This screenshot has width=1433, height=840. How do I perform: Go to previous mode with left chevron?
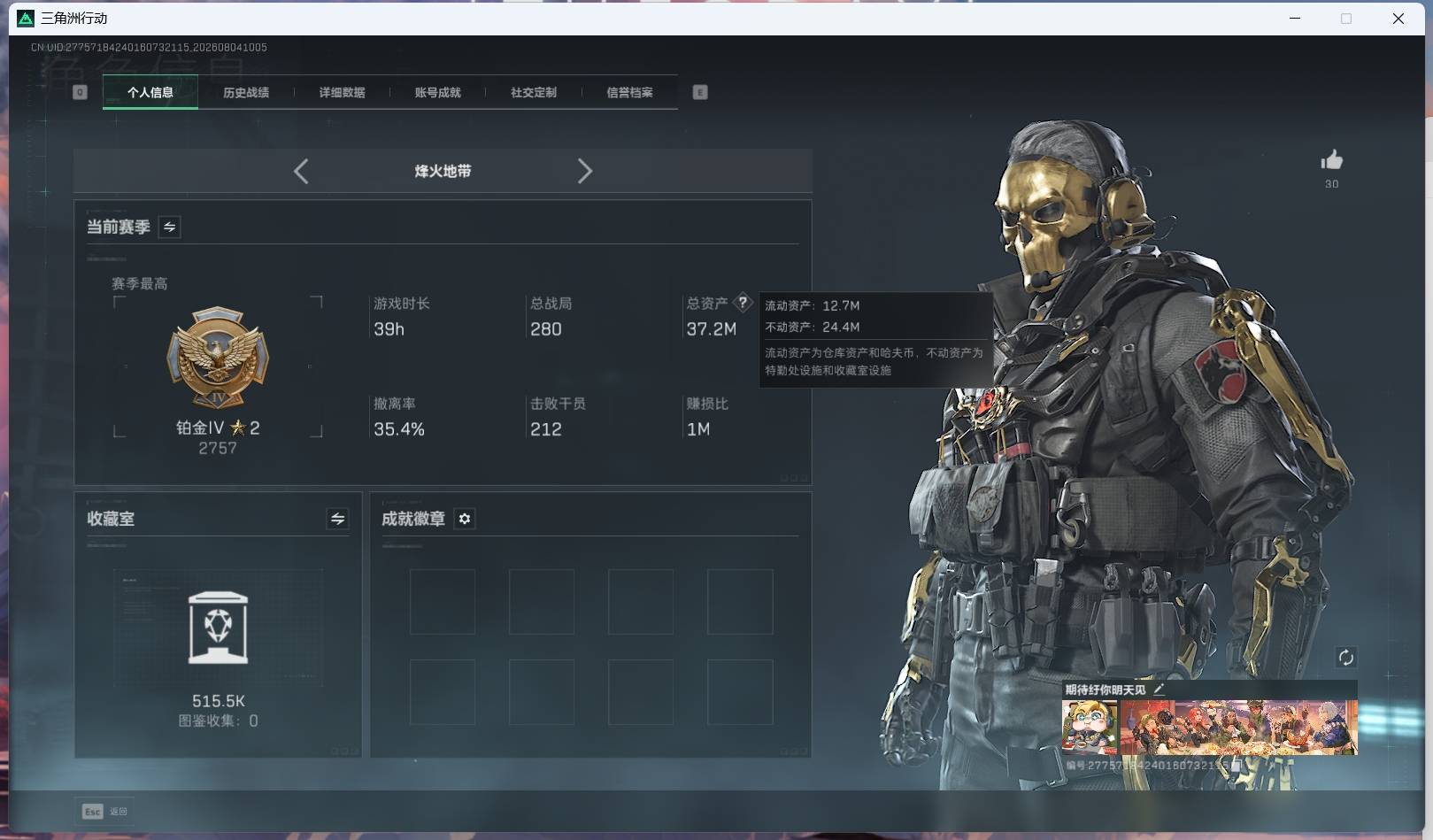(x=301, y=171)
